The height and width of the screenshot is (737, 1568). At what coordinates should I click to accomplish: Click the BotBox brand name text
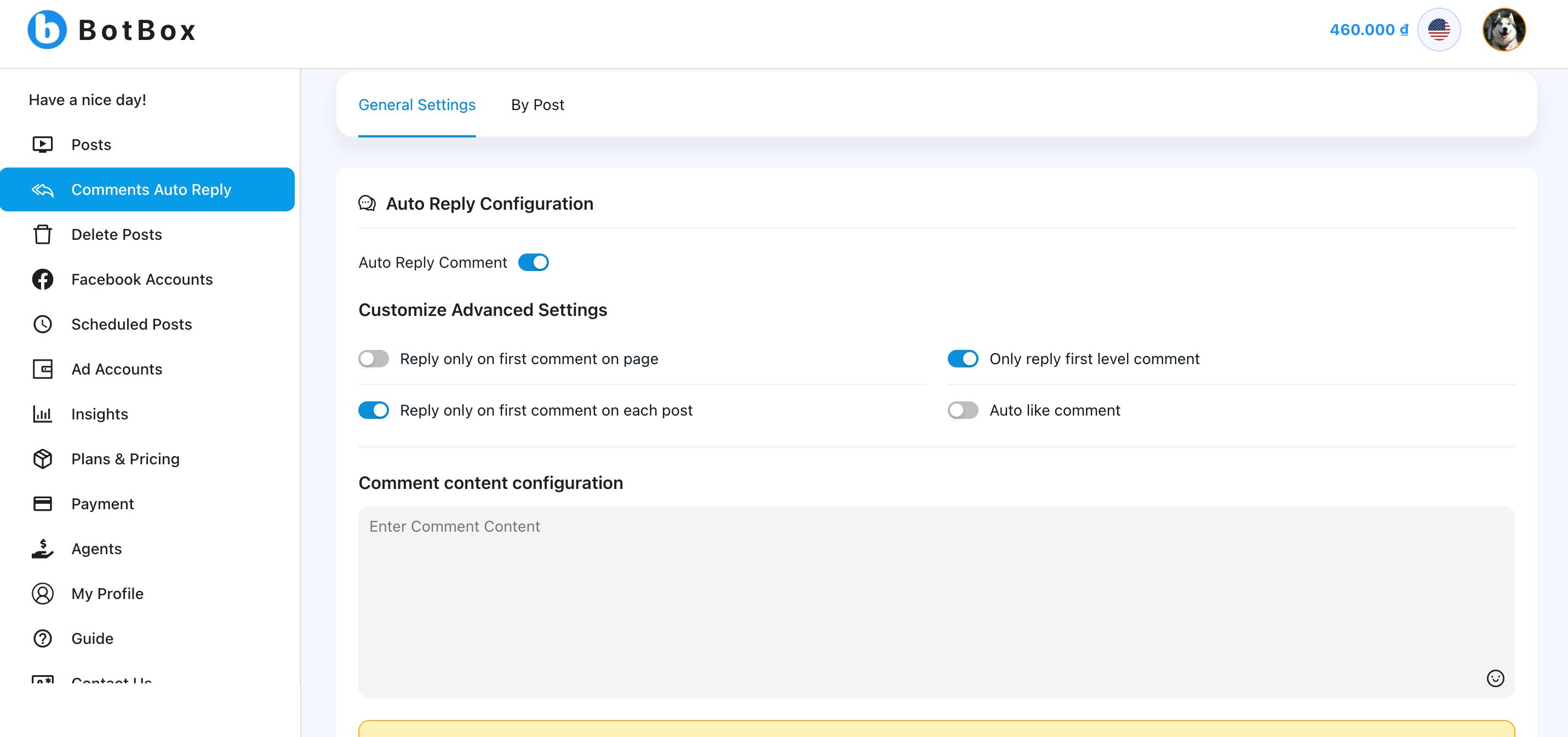pyautogui.click(x=138, y=30)
